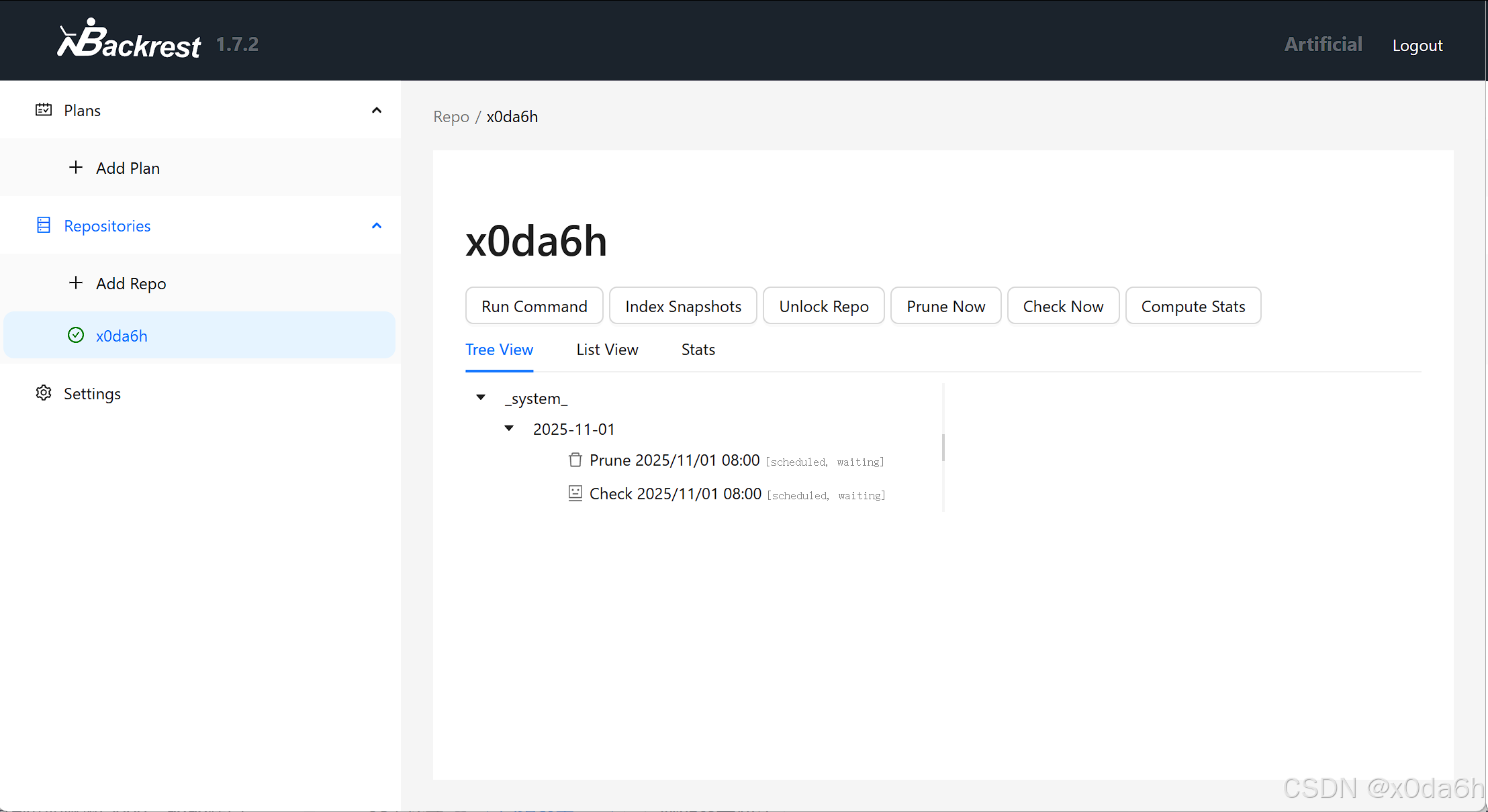Click the green check icon next to x0da6h
Screen dimensions: 1488x812
[x=76, y=336]
